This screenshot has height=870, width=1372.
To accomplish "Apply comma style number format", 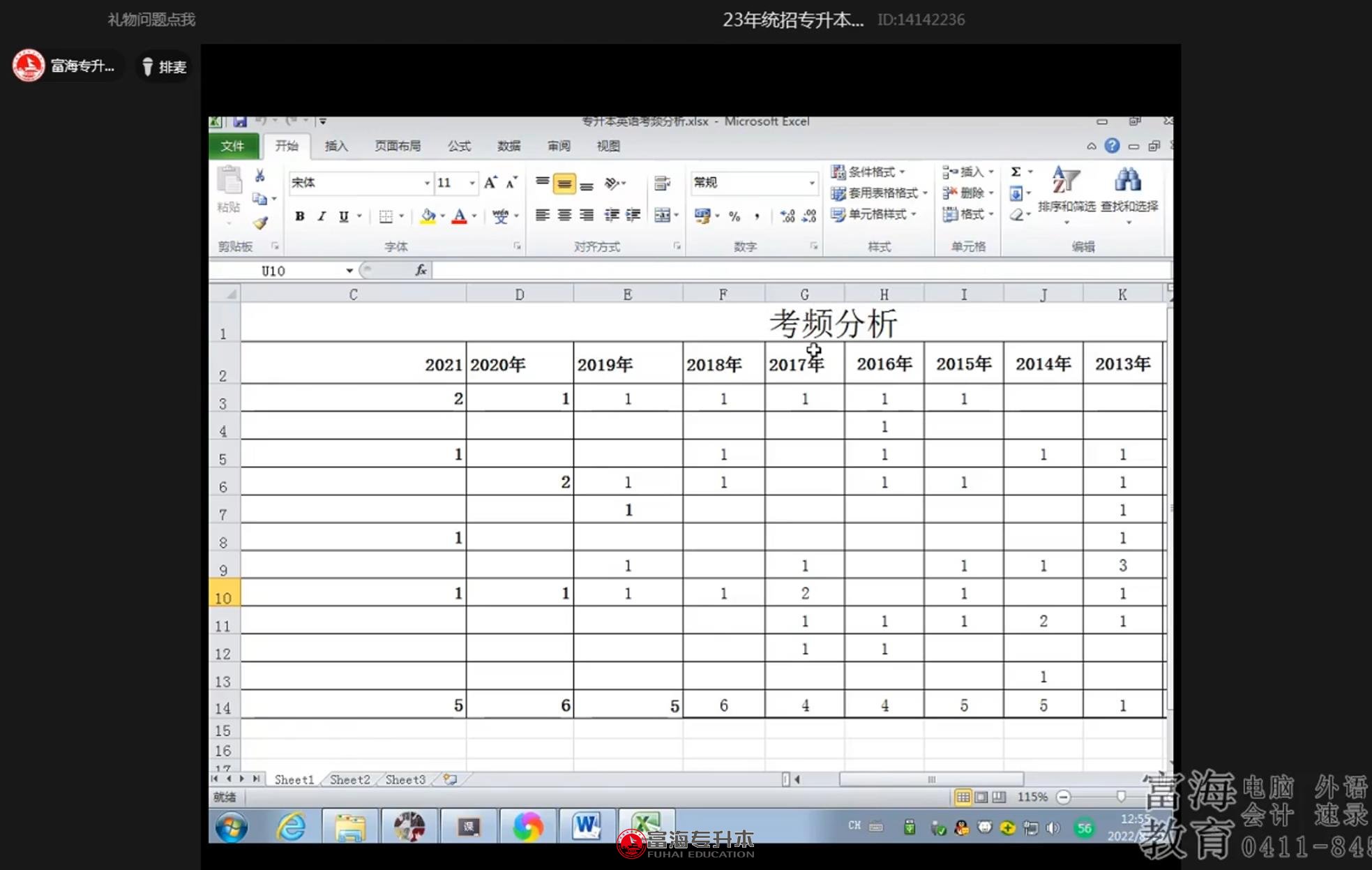I will 757,216.
